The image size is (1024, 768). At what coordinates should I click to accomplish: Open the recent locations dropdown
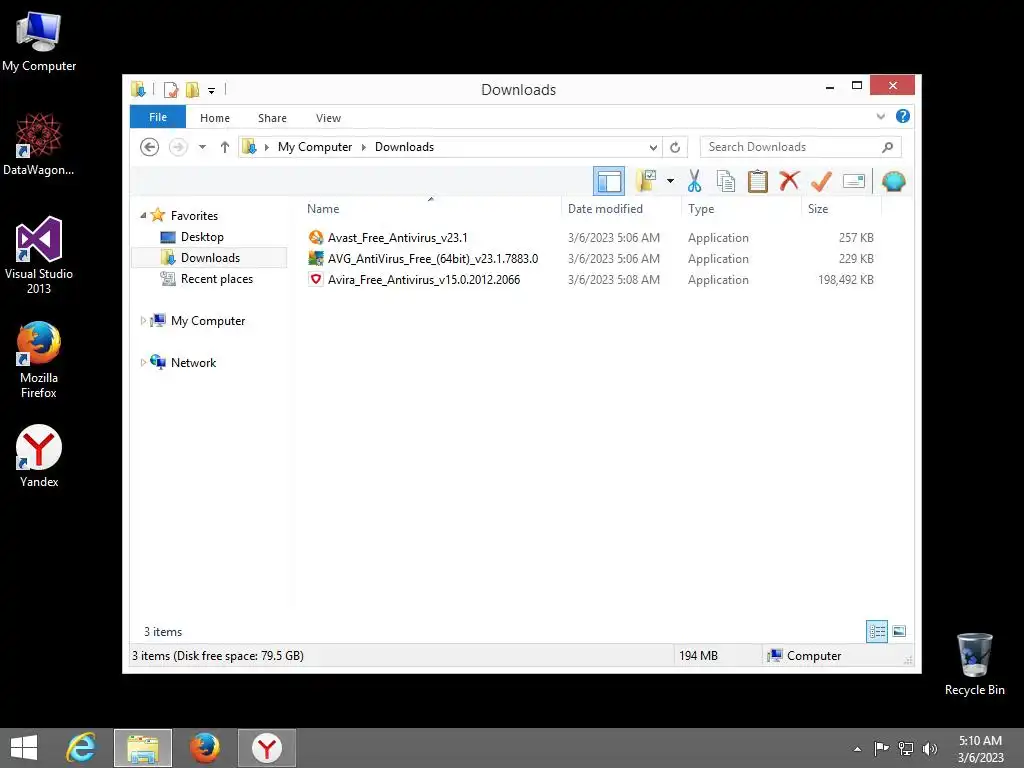click(x=202, y=147)
